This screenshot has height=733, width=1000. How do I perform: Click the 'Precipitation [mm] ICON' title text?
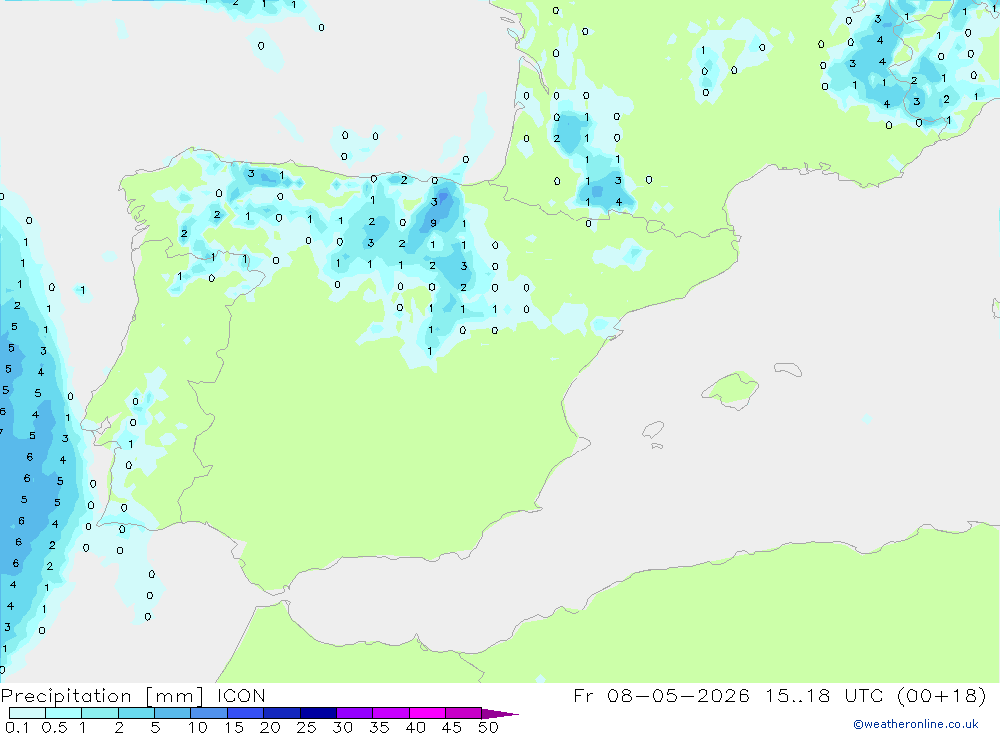tap(133, 696)
